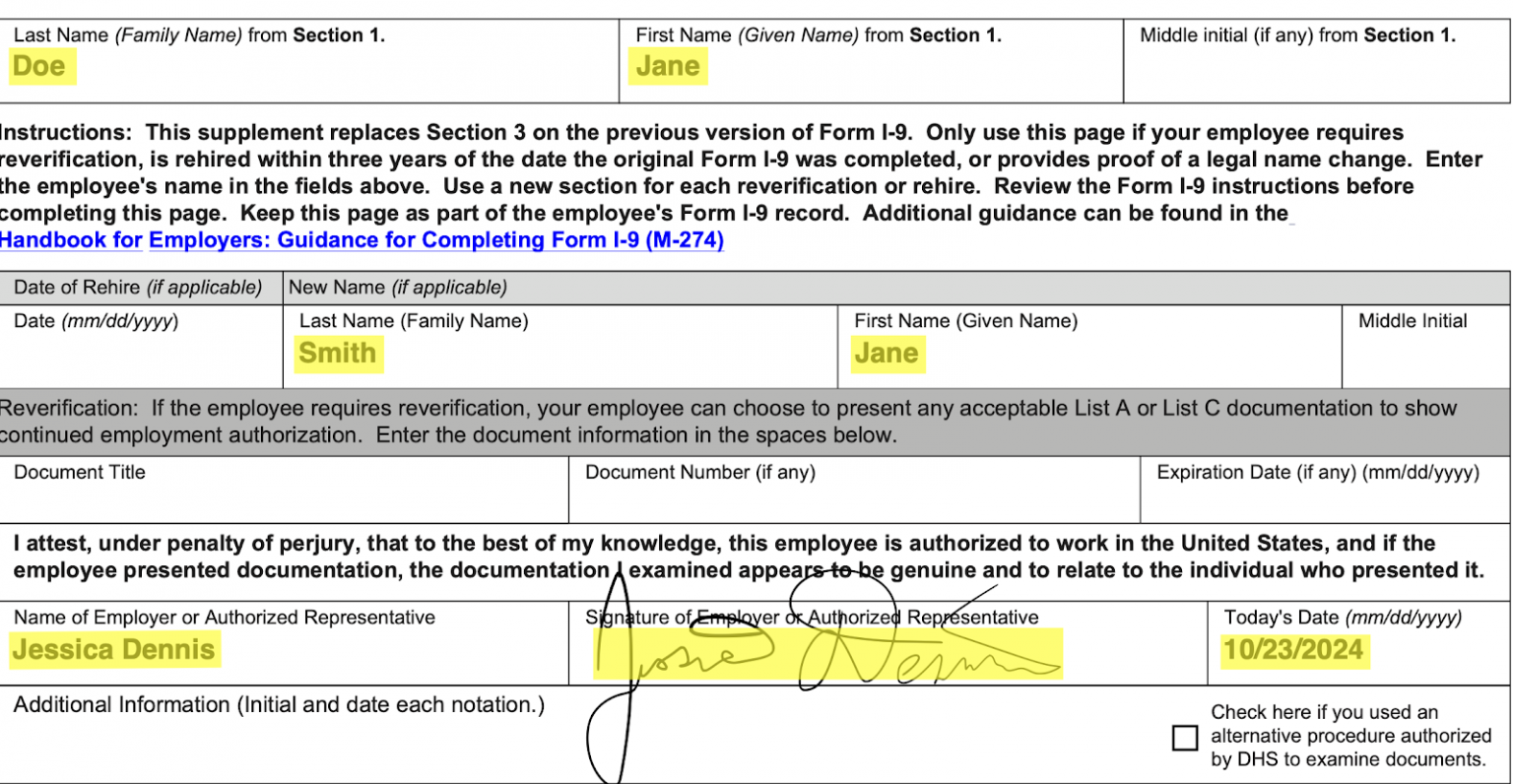Viewport: 1513px width, 784px height.
Task: Click the employer name field showing Jessica Dennis
Action: coord(114,650)
